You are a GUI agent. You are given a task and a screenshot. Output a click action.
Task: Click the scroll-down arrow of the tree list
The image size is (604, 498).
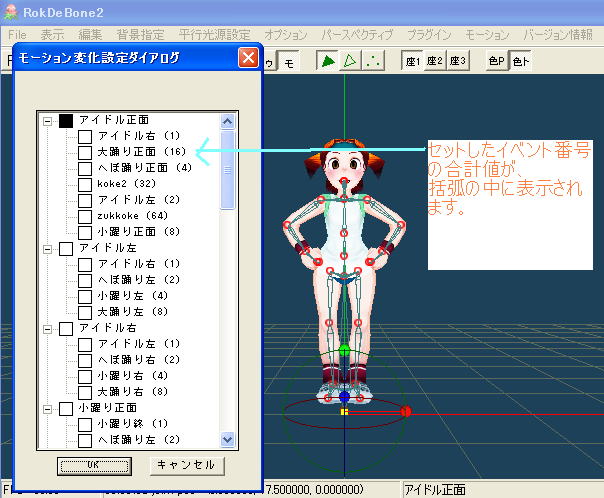tap(227, 438)
